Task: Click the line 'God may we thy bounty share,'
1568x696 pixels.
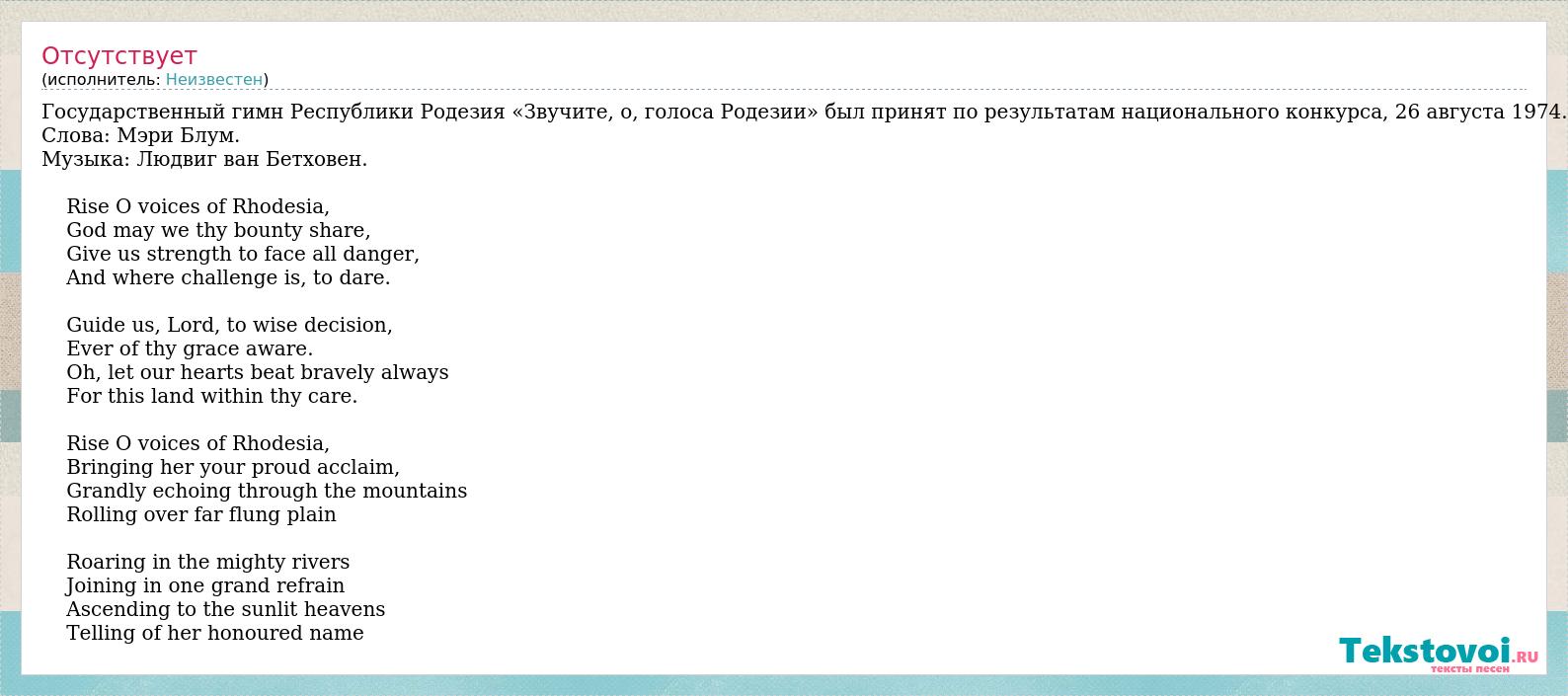Action: tap(218, 230)
